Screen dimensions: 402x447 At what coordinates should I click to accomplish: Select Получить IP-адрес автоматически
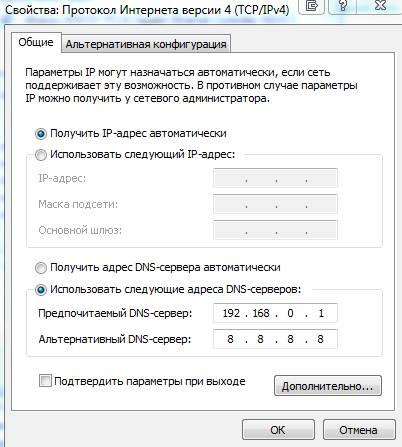[x=41, y=134]
